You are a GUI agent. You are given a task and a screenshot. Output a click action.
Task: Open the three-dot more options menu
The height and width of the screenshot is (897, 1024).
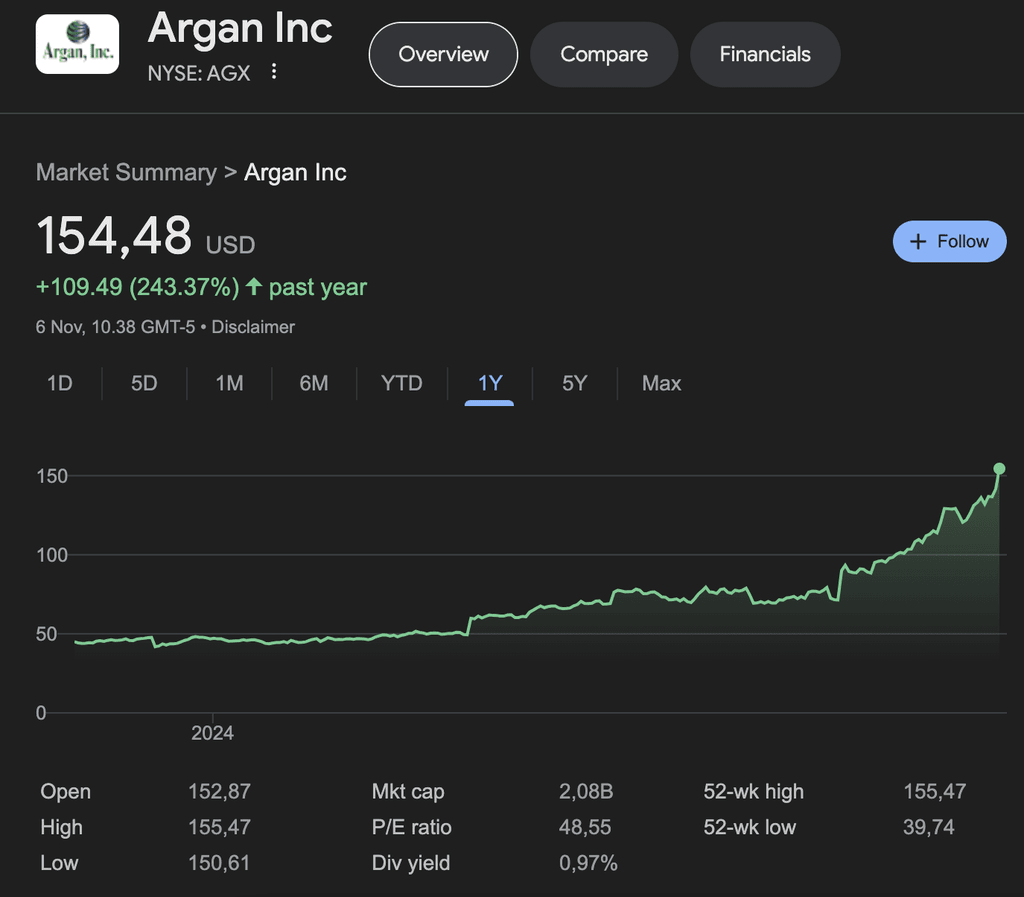pos(274,72)
